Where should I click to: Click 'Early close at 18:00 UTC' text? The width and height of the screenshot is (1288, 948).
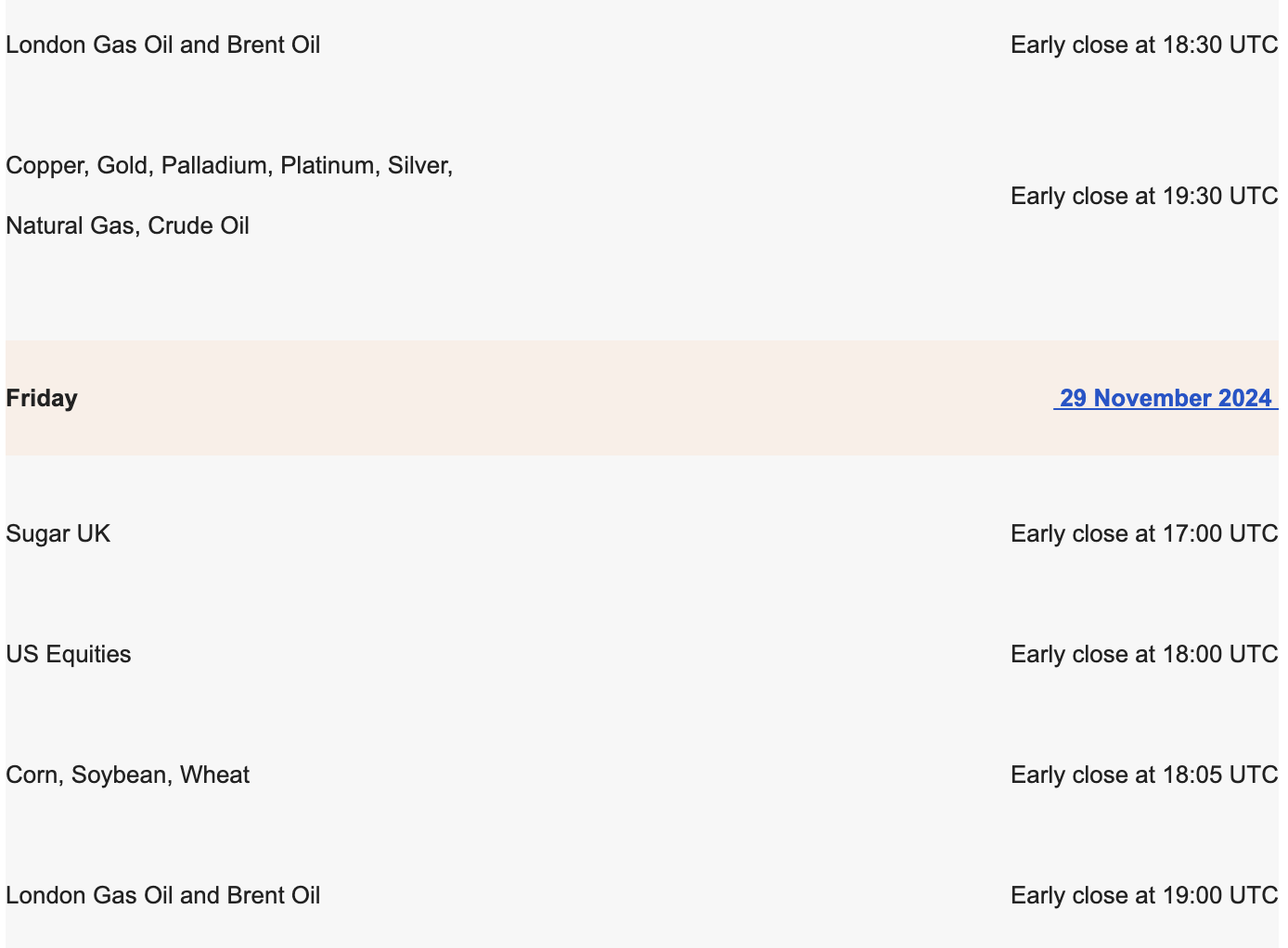(x=1143, y=654)
